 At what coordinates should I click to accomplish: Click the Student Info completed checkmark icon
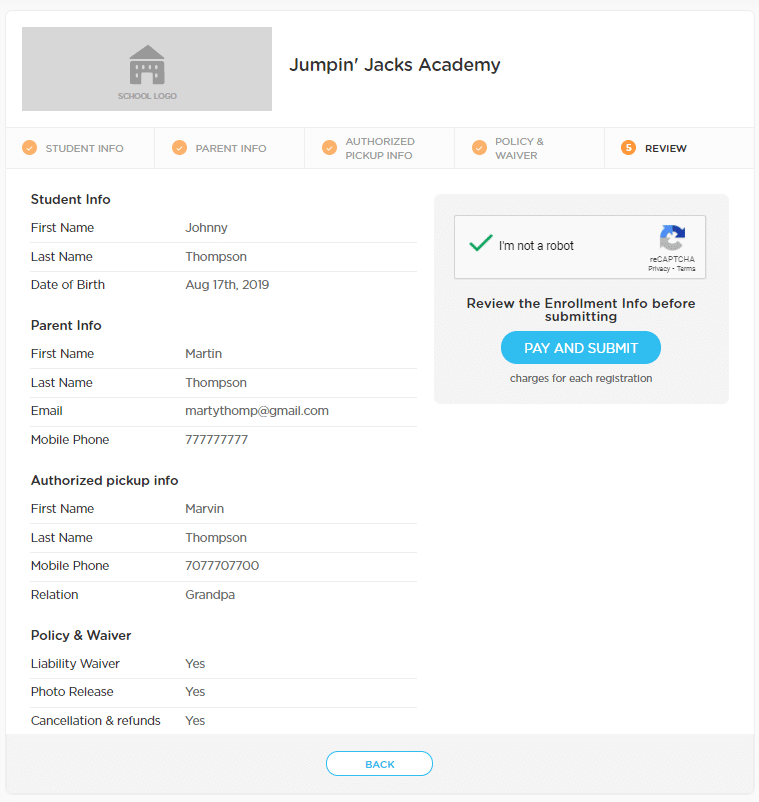29,147
